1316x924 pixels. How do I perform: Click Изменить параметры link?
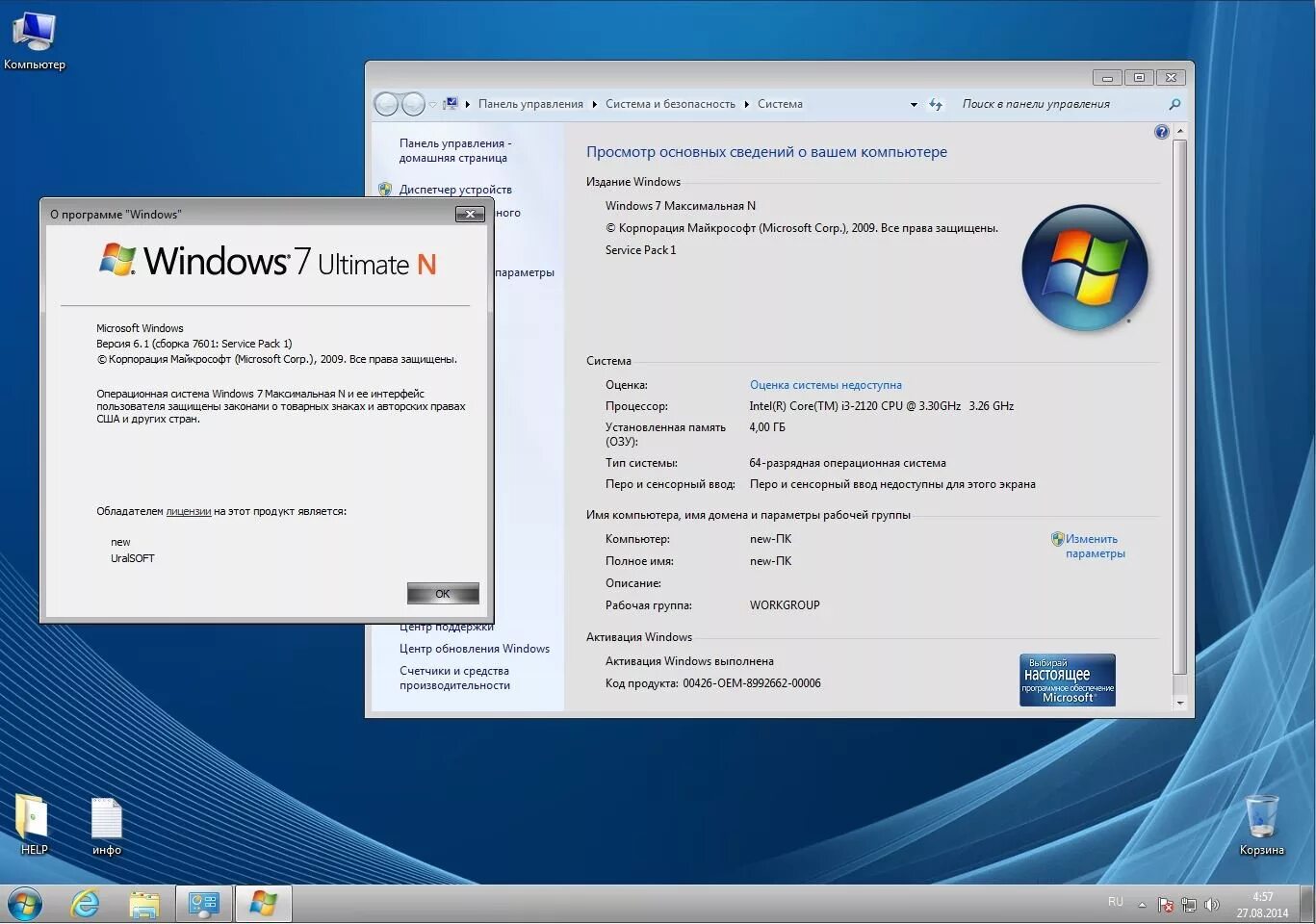point(1095,546)
